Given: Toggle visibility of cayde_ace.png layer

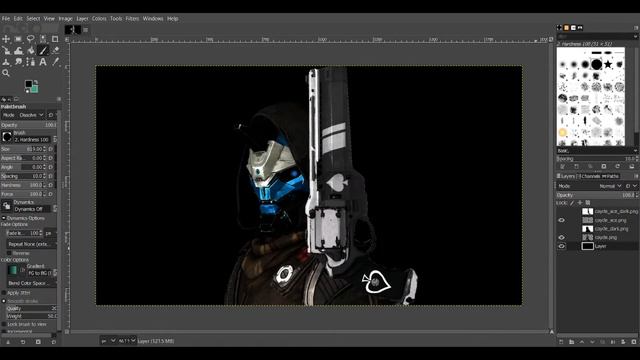Looking at the screenshot, I should click(x=562, y=220).
